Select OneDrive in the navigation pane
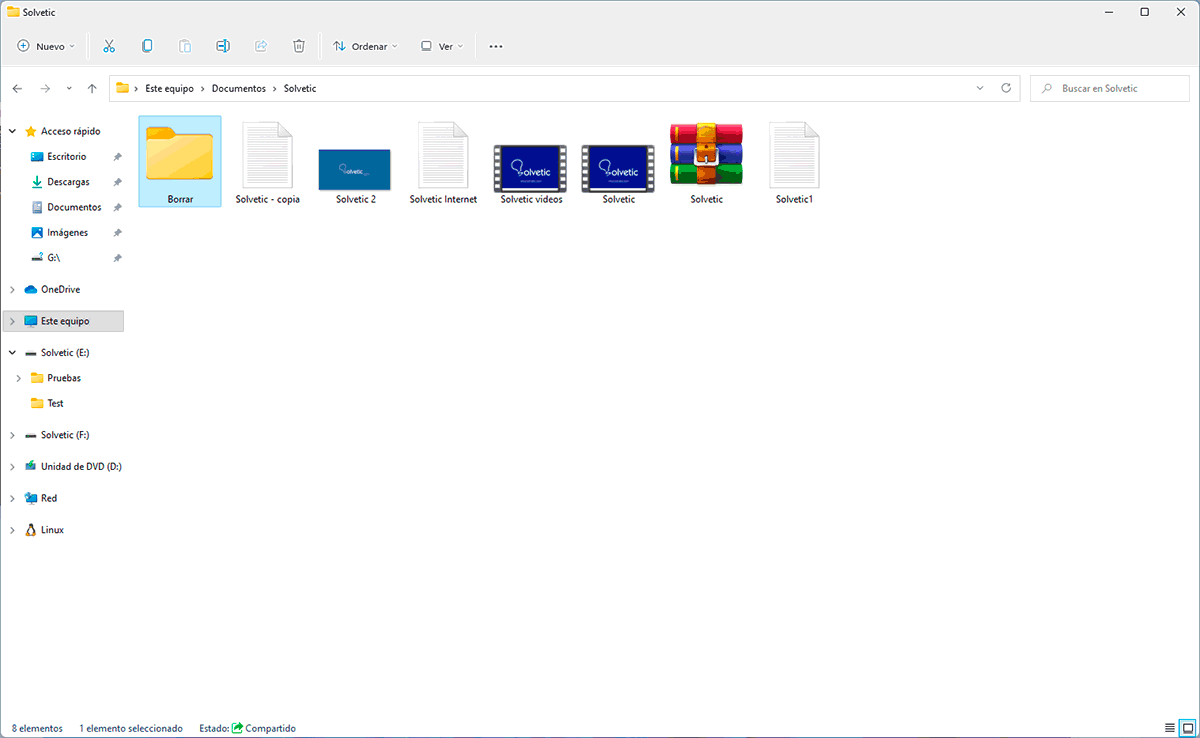 point(60,289)
